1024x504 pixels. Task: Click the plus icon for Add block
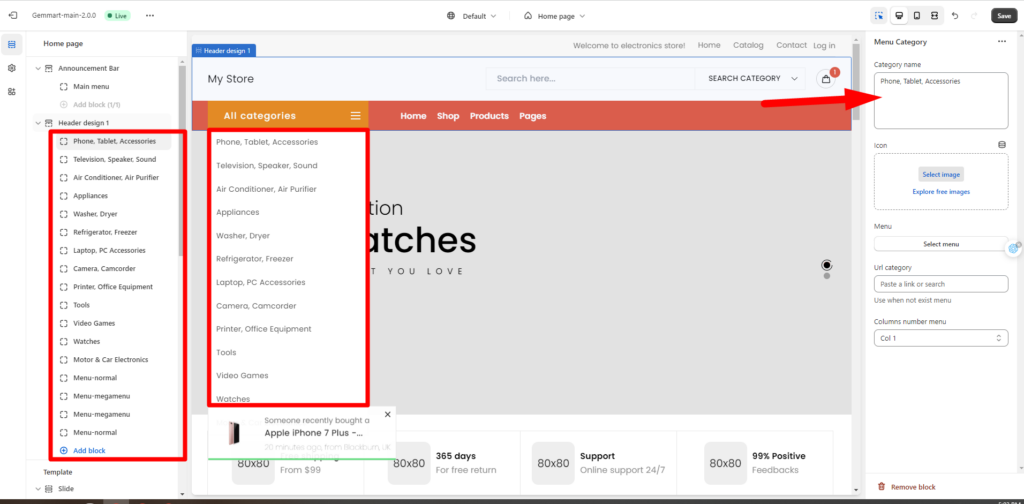pos(63,450)
